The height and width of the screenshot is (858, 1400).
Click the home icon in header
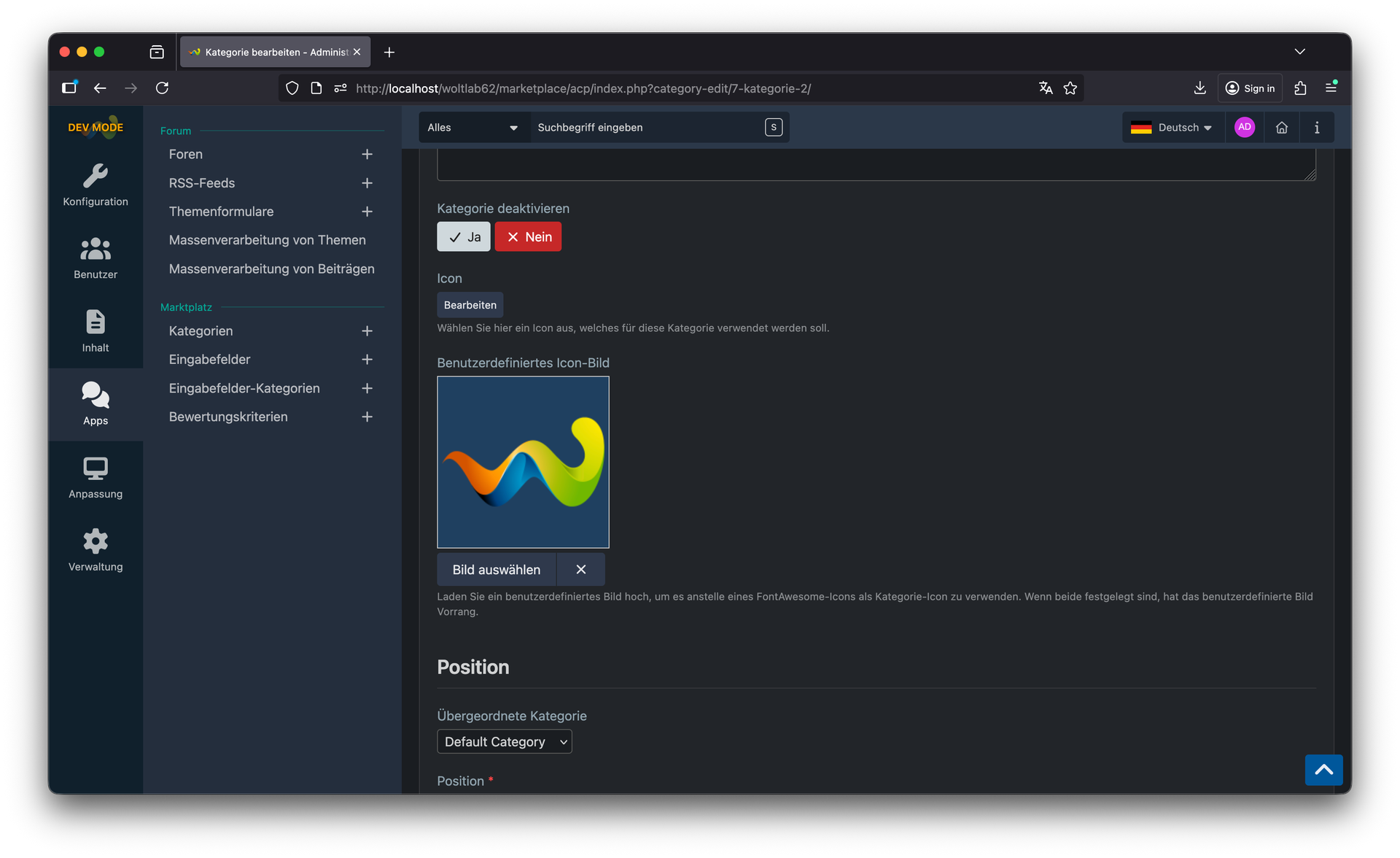[1281, 128]
